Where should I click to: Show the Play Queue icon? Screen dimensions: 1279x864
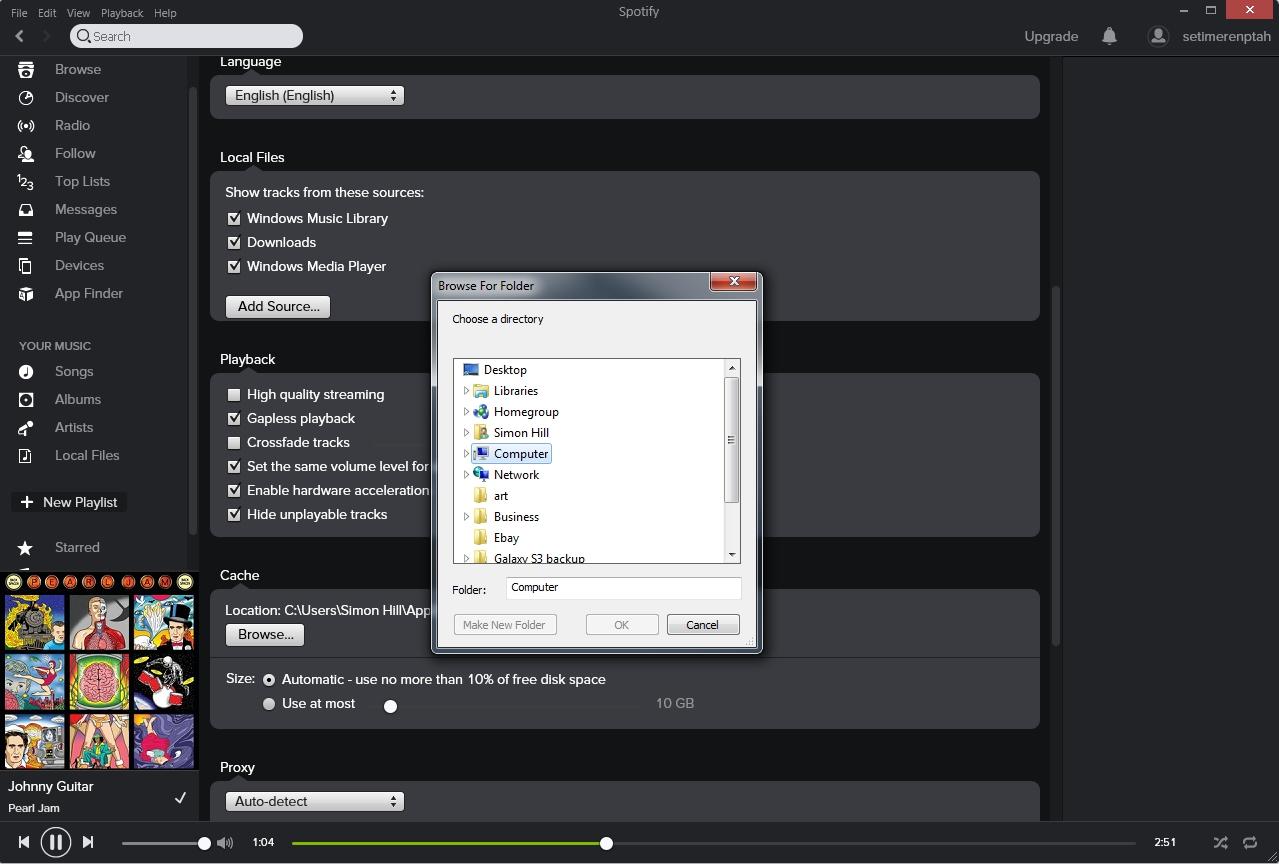click(26, 237)
